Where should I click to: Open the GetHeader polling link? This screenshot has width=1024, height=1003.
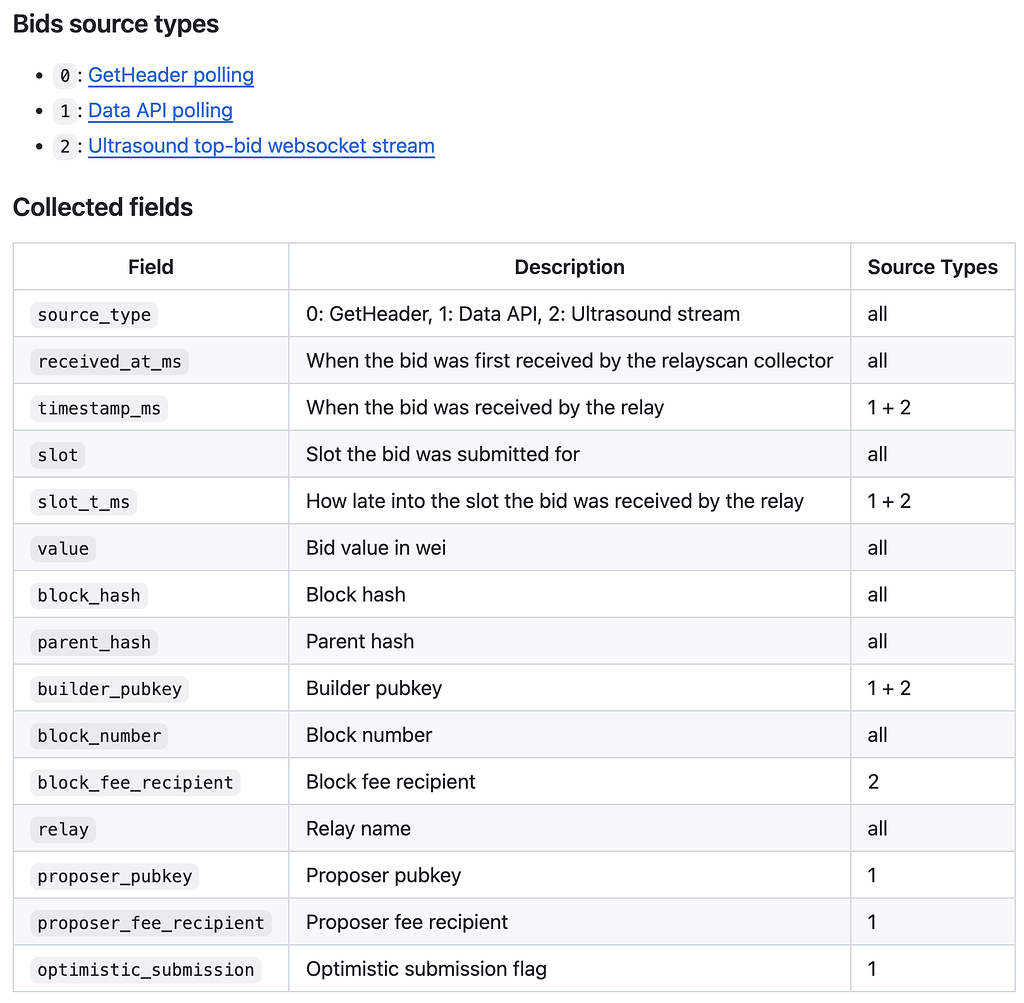click(170, 75)
